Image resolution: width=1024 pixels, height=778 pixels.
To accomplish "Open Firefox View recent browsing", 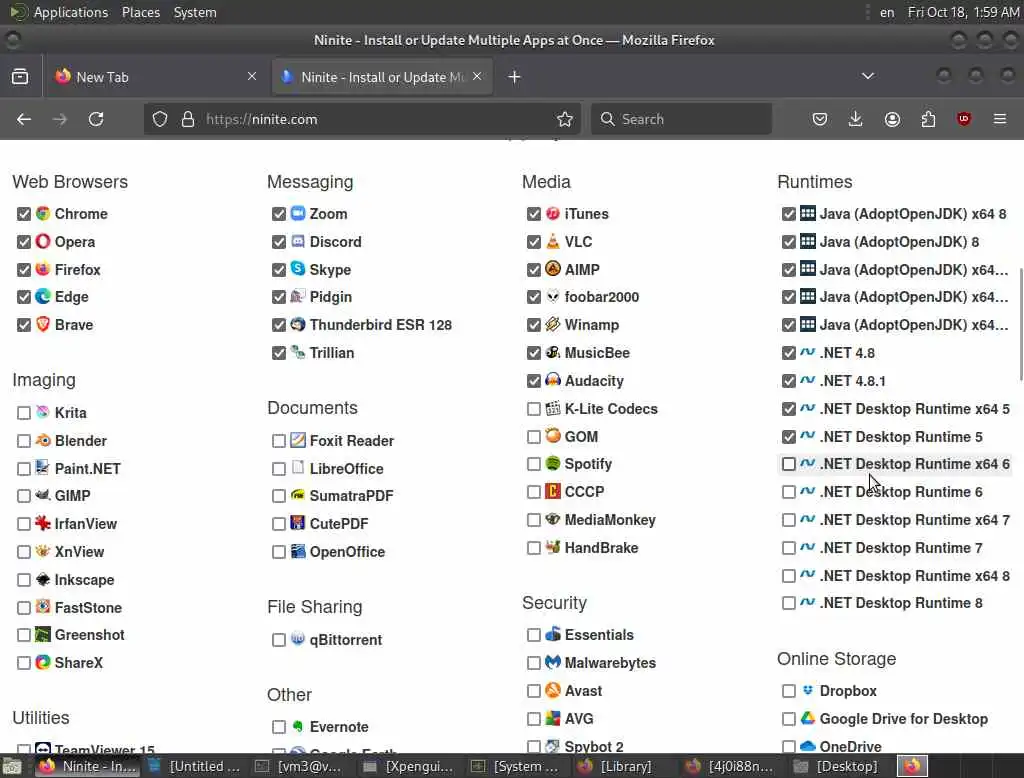I will (x=20, y=76).
